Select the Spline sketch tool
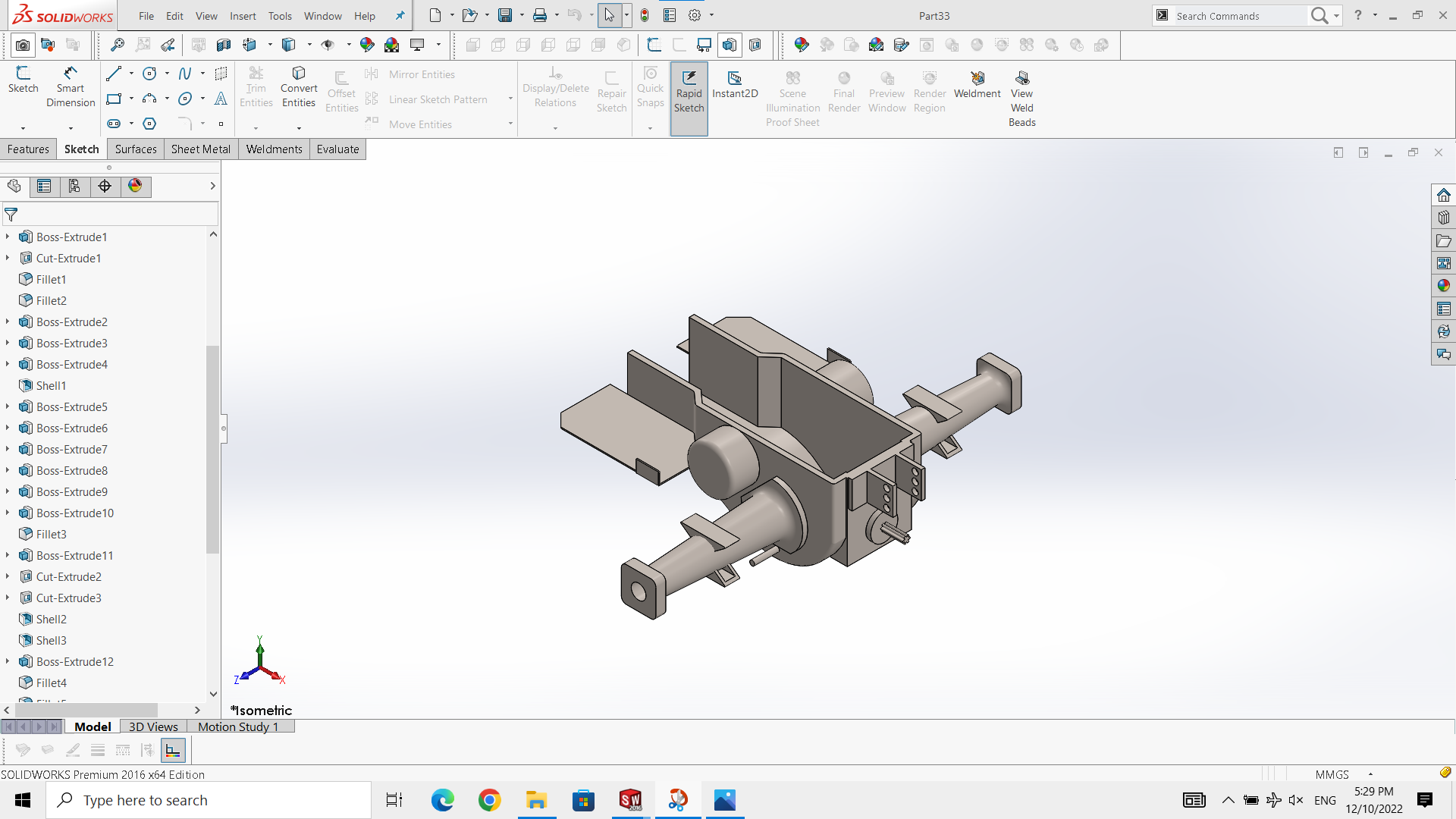1456x819 pixels. 185,74
